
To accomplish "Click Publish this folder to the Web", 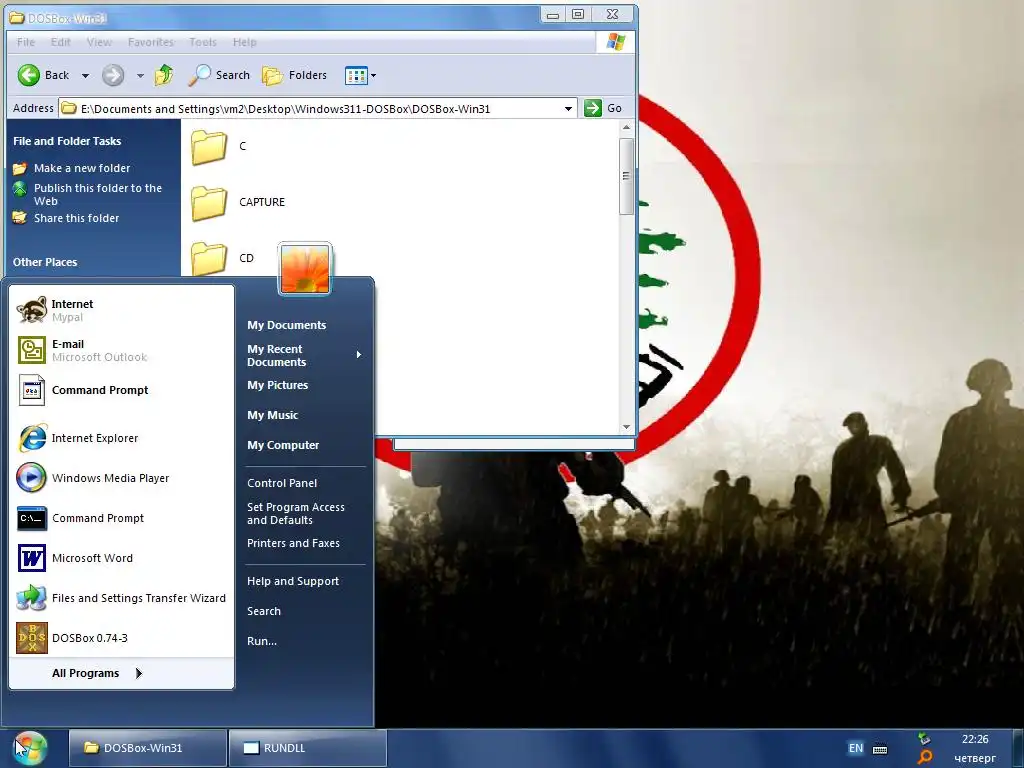I will (x=98, y=195).
